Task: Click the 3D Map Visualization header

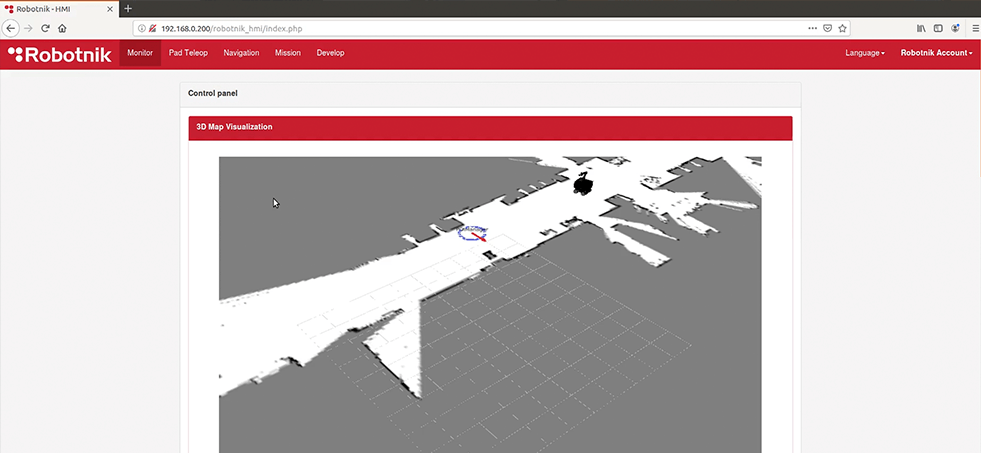Action: (490, 127)
